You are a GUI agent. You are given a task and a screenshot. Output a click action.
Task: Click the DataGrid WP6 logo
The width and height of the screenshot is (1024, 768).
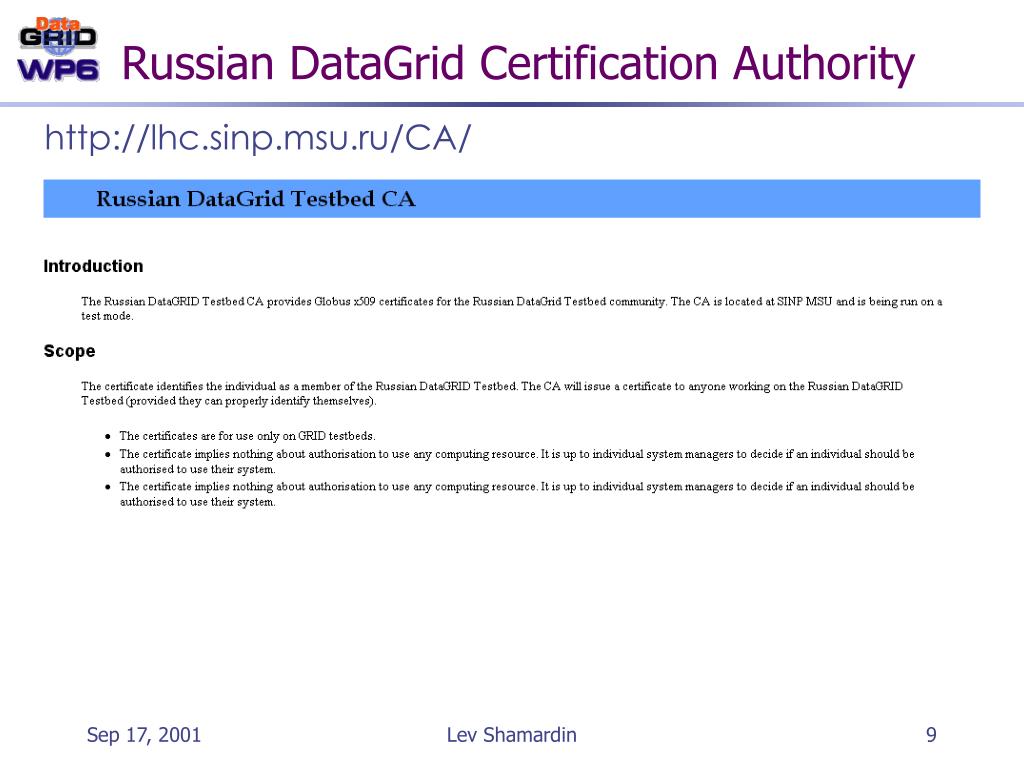point(58,50)
